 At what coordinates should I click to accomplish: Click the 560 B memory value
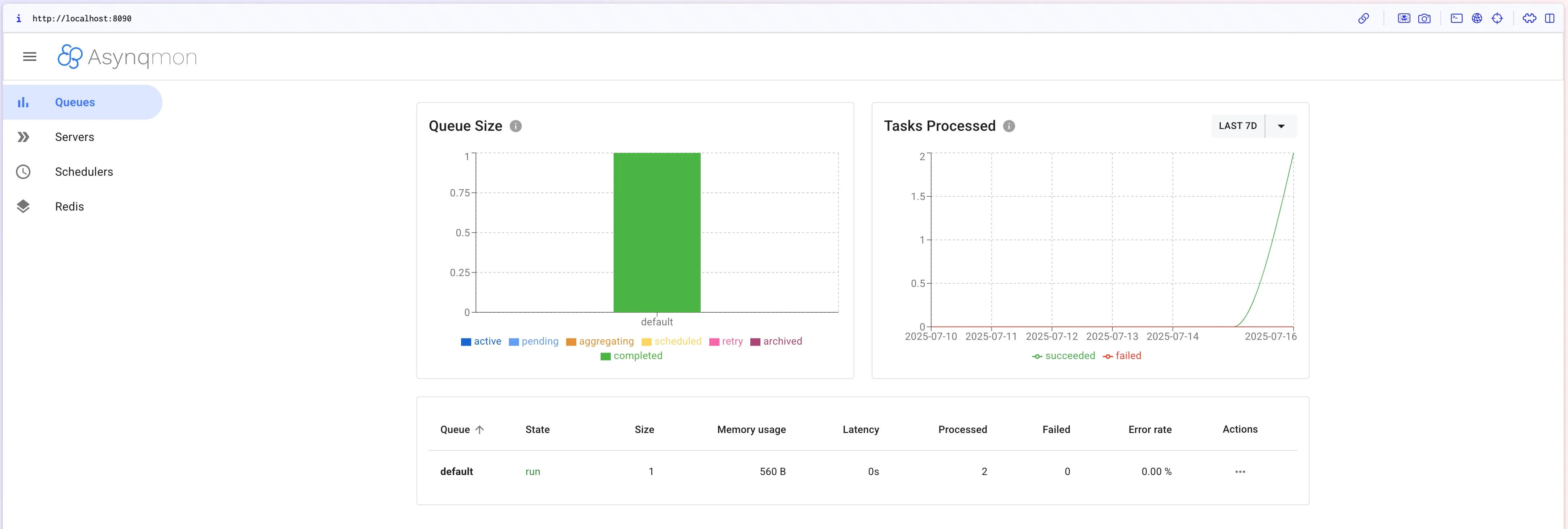[772, 472]
